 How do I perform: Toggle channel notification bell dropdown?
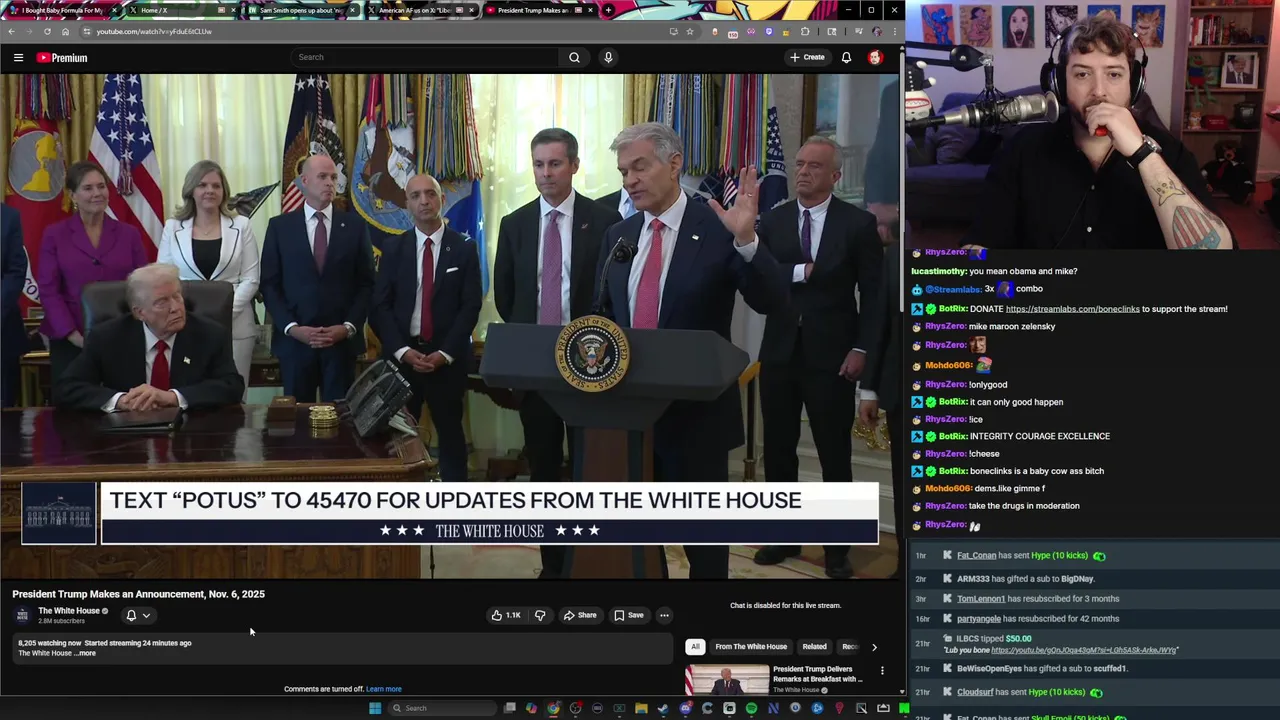138,615
